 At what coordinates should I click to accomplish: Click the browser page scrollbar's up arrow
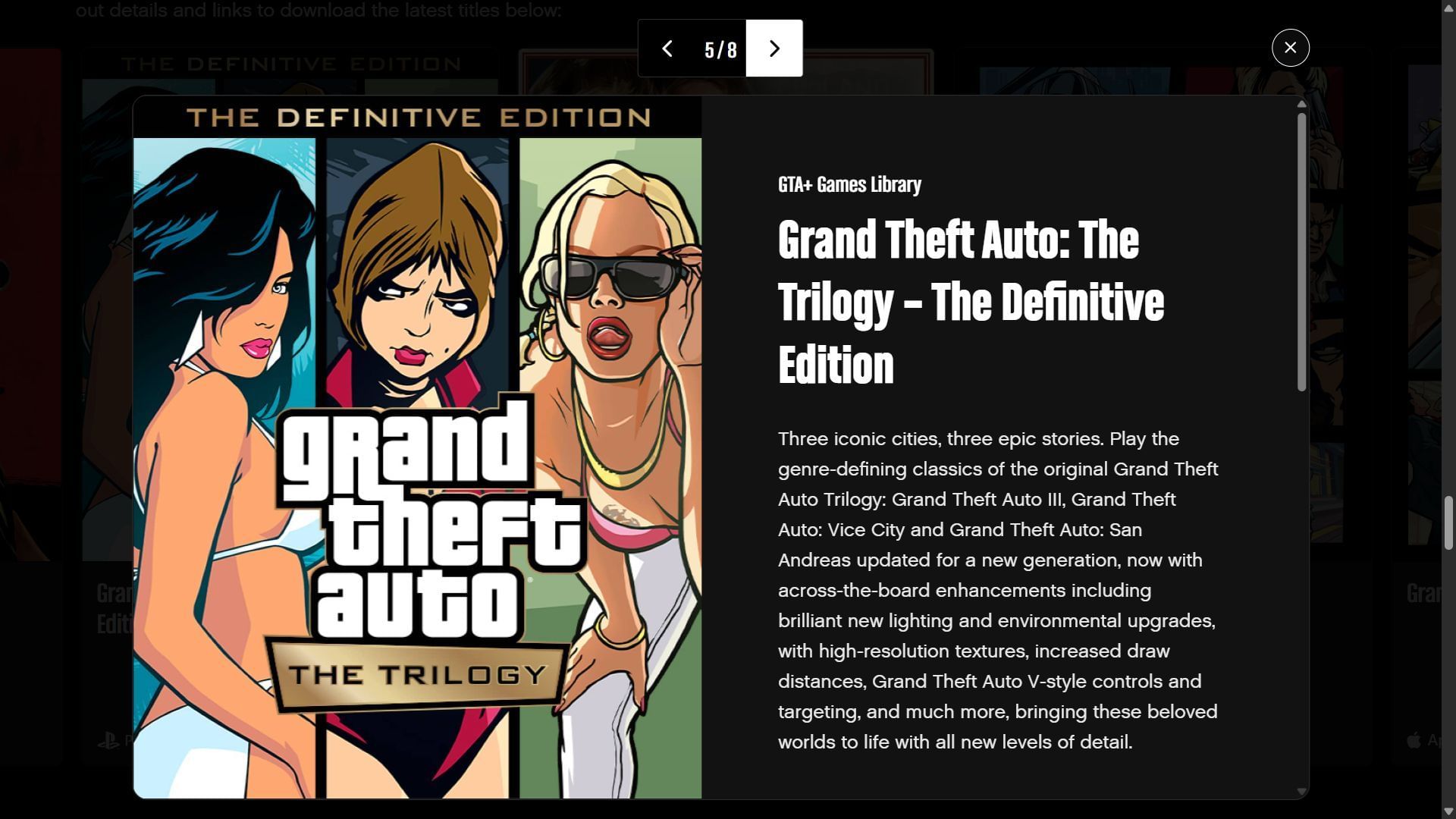(x=1448, y=6)
